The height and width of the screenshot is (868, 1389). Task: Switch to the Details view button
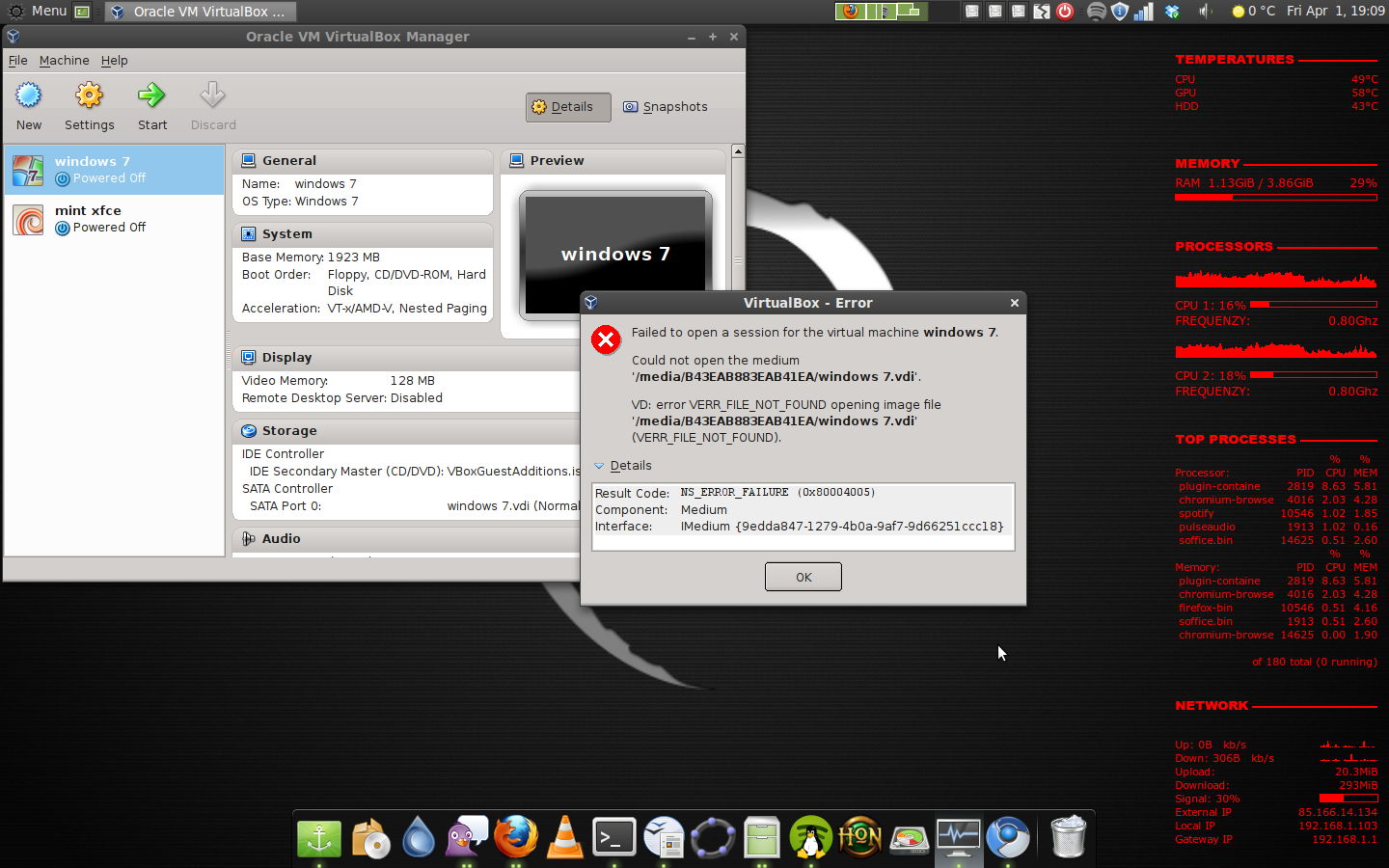tap(568, 107)
